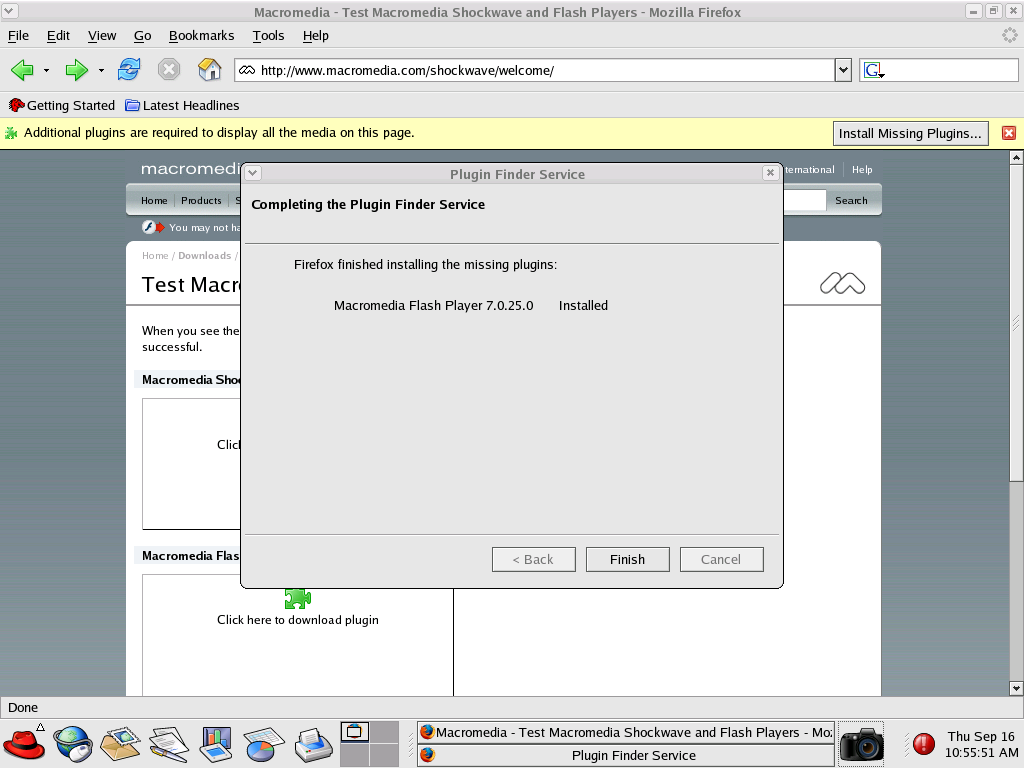The width and height of the screenshot is (1024, 768).
Task: Click Home in the Macromedia navigation bar
Action: pyautogui.click(x=154, y=200)
